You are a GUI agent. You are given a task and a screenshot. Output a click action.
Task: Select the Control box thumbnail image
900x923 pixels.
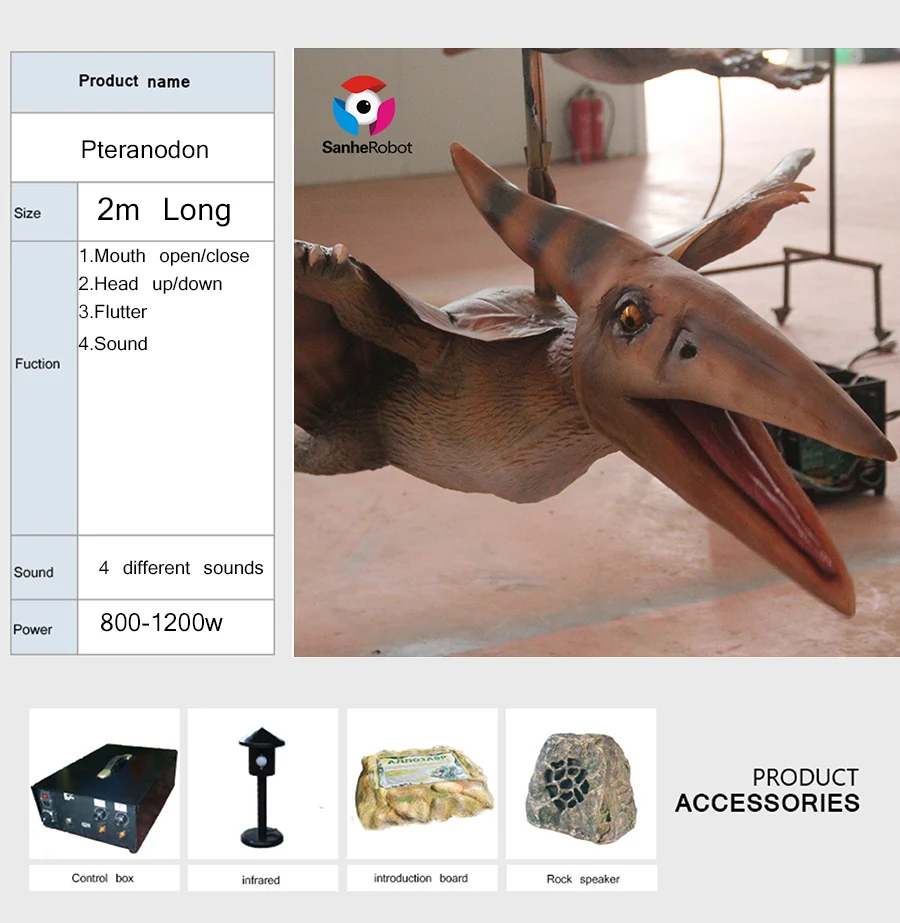click(105, 783)
